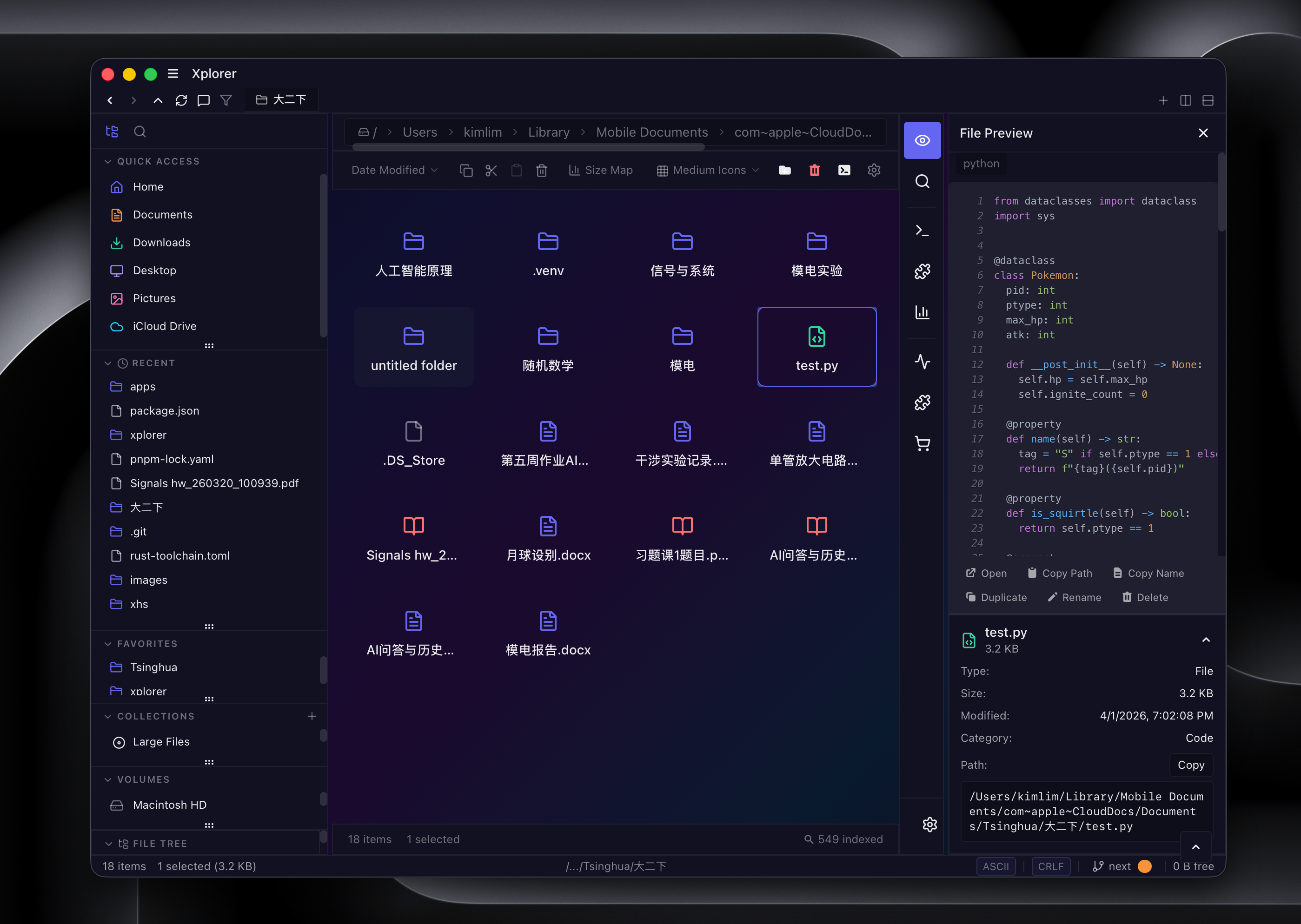Click the breadcrumb horizontal scrollbar
The height and width of the screenshot is (924, 1301).
pos(528,147)
